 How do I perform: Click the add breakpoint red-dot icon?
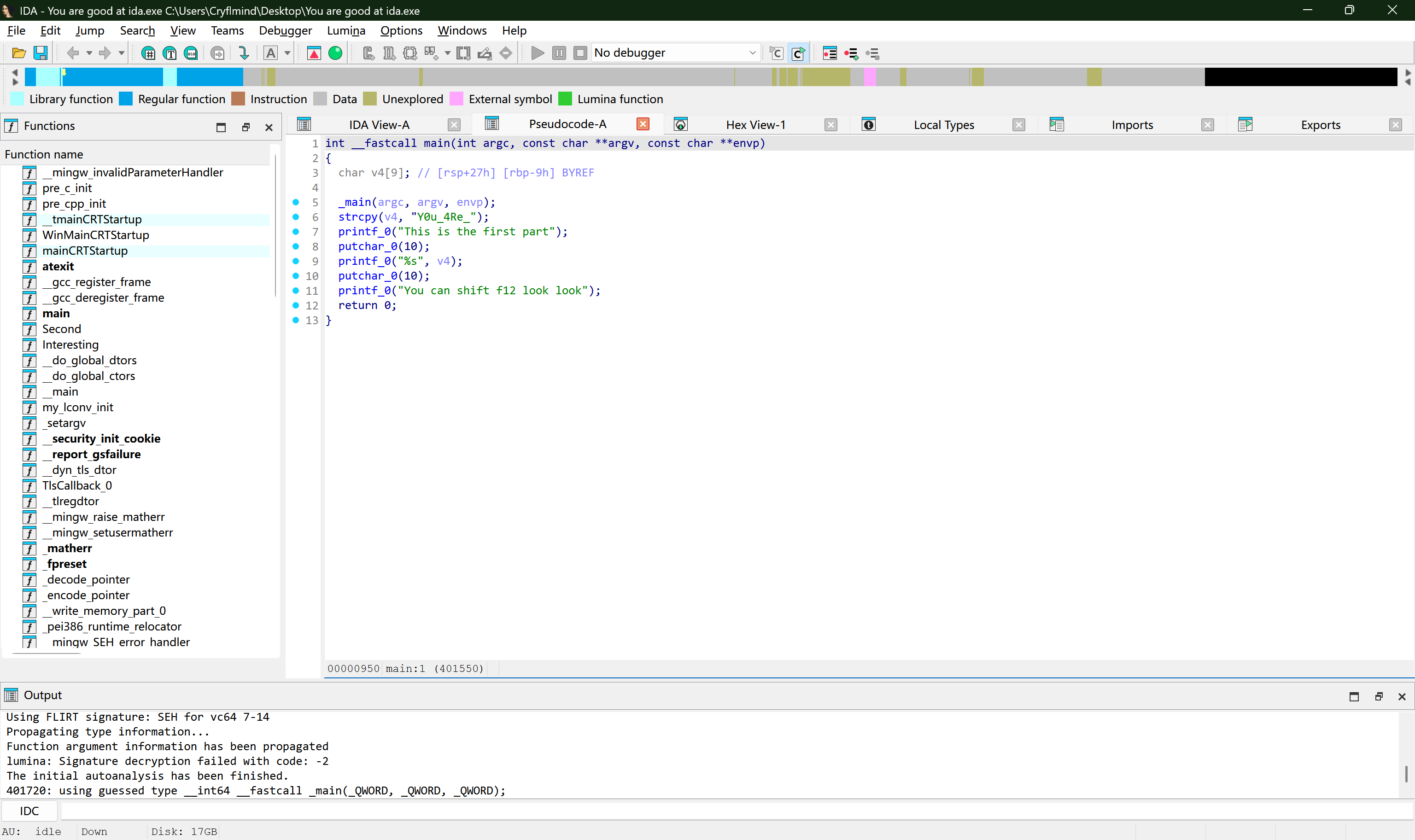(x=851, y=53)
